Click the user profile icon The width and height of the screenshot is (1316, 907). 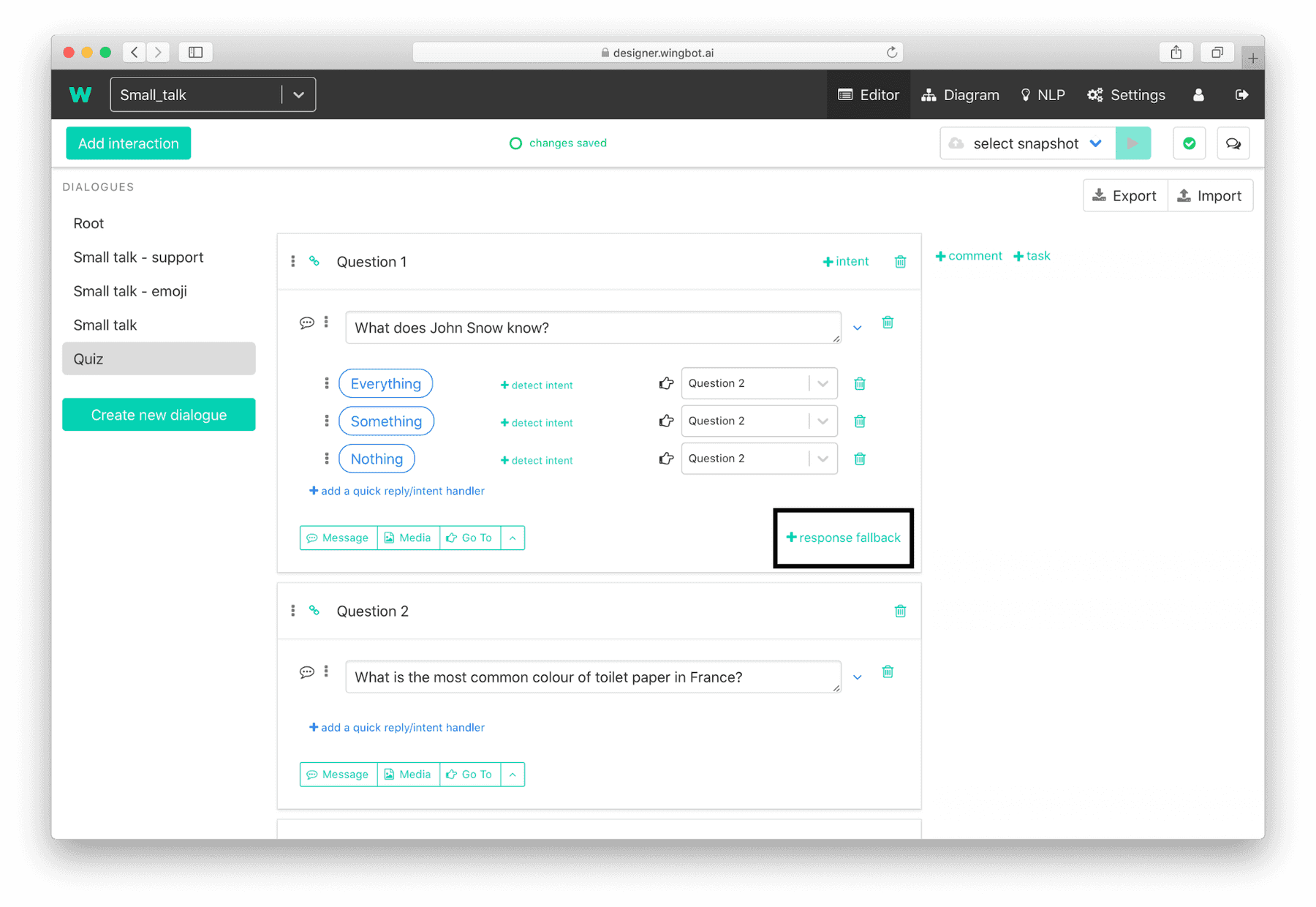click(x=1198, y=95)
